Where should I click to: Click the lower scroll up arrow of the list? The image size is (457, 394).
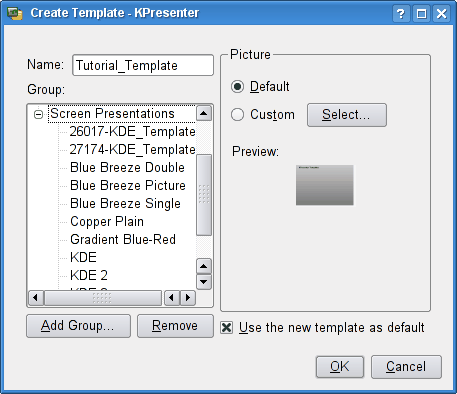(x=204, y=266)
